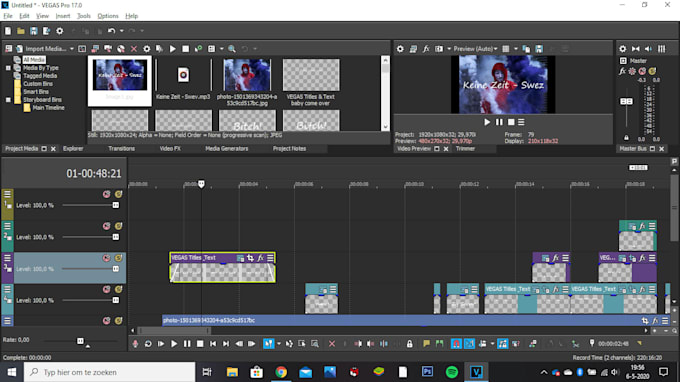Screen dimensions: 680x382
Task: Save preview snapshot to file
Action: point(539,49)
